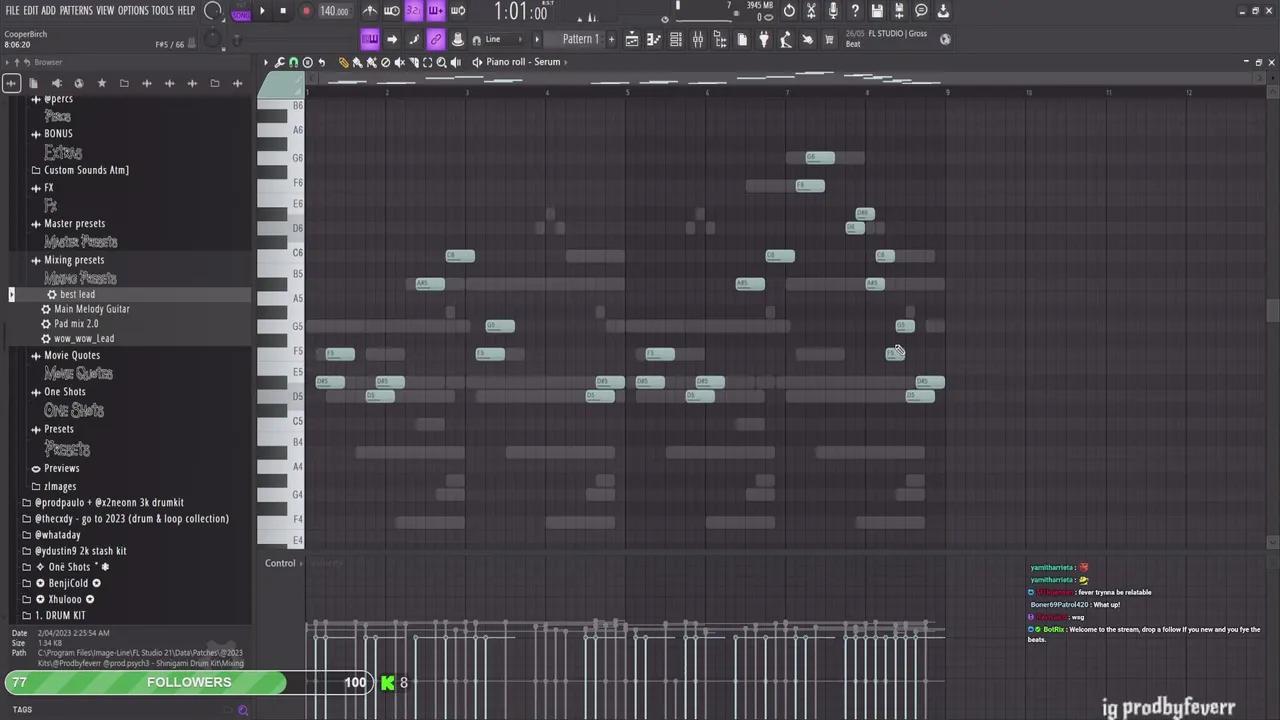Toggle the metronome button in the top toolbar
The image size is (1280, 720).
coord(370,11)
